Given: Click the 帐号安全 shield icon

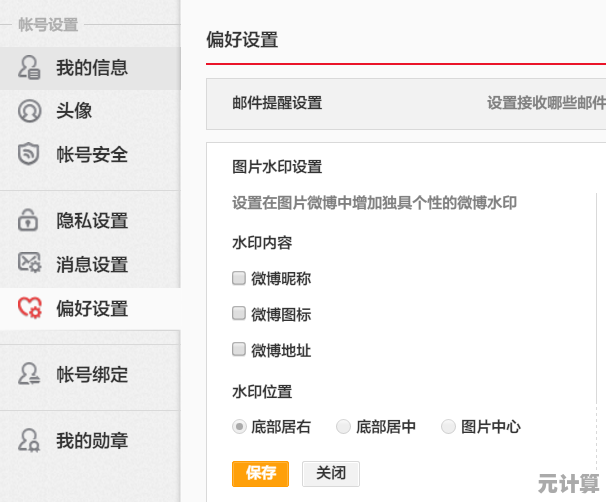Looking at the screenshot, I should tap(30, 155).
